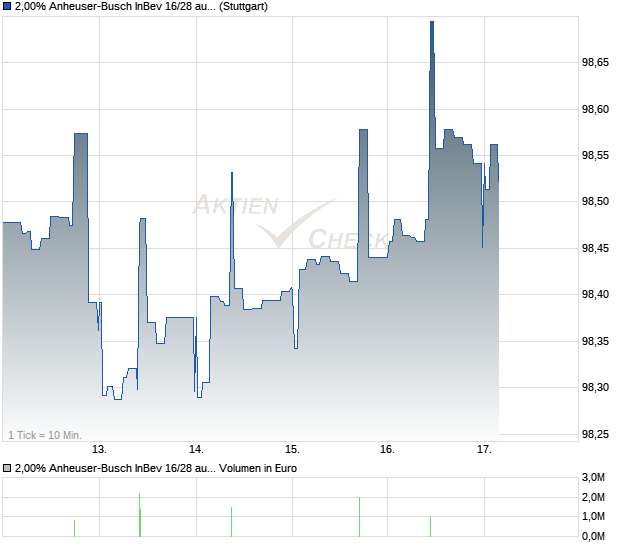The width and height of the screenshot is (620, 546).
Task: Click the title '2,00% Anheuser-Busch InBev 16/28 au... (Stuttgart)'
Action: click(x=143, y=6)
